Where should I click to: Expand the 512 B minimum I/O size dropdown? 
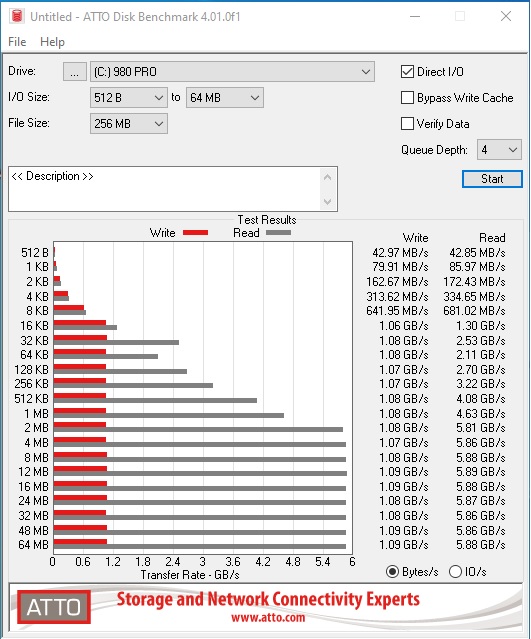point(128,98)
